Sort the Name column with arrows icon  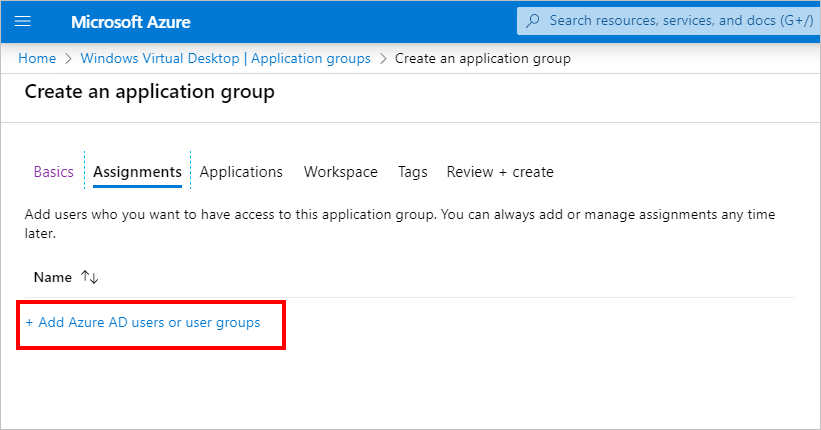(90, 277)
